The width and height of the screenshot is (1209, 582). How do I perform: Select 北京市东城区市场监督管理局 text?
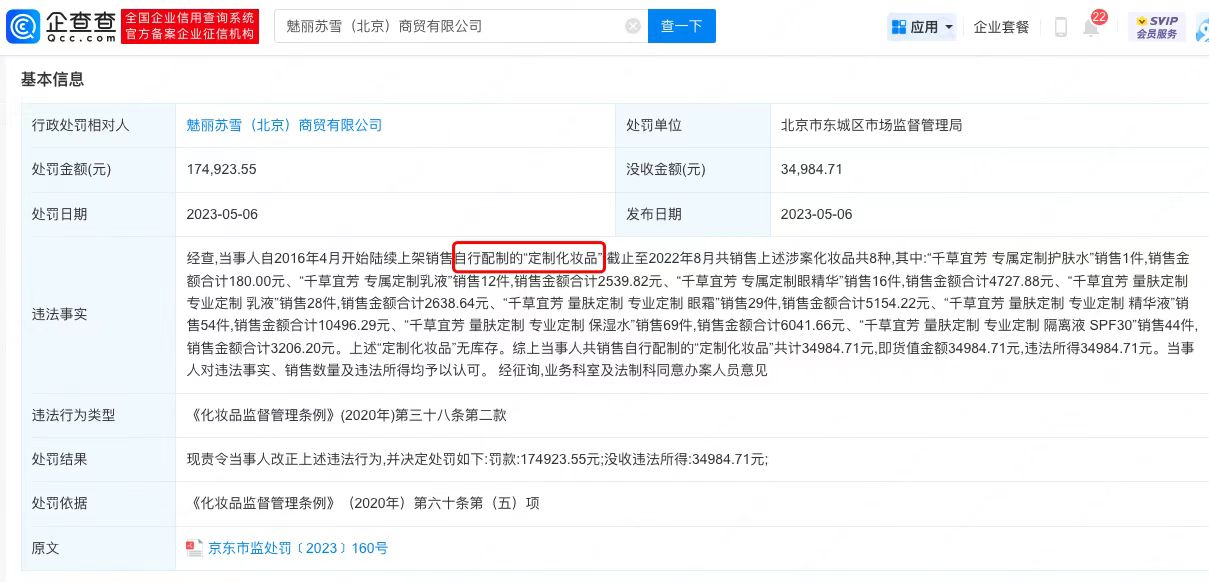coord(871,126)
